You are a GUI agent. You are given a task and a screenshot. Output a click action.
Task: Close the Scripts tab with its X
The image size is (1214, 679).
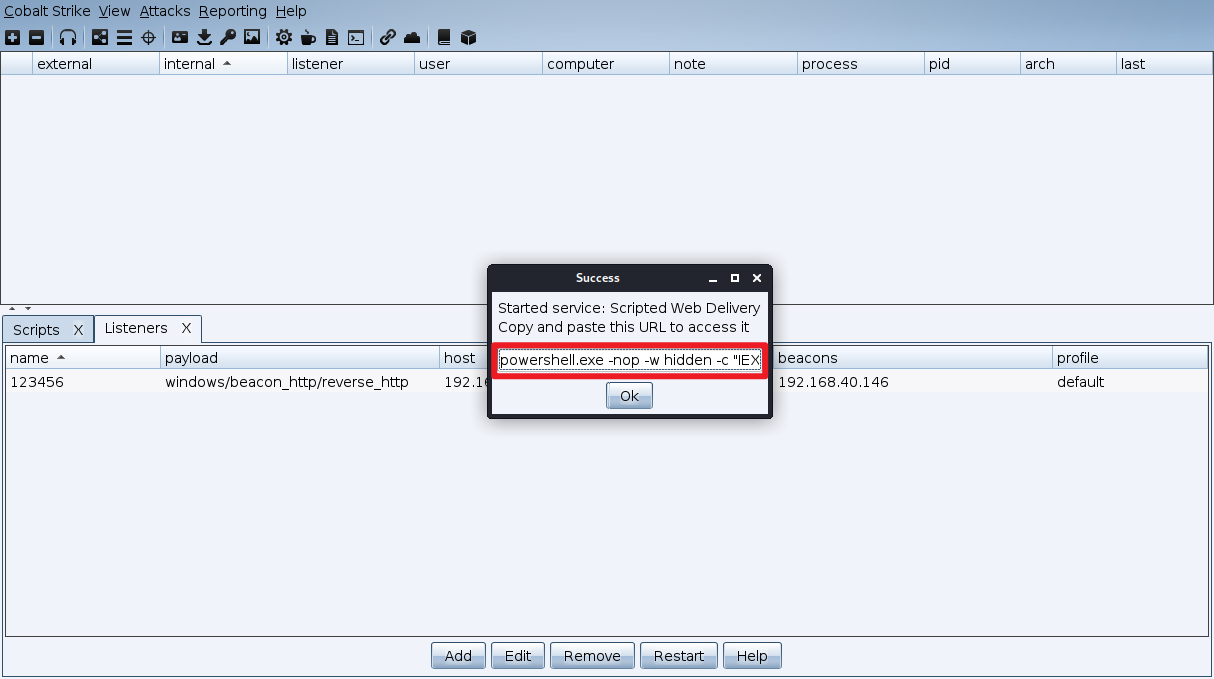click(x=78, y=330)
